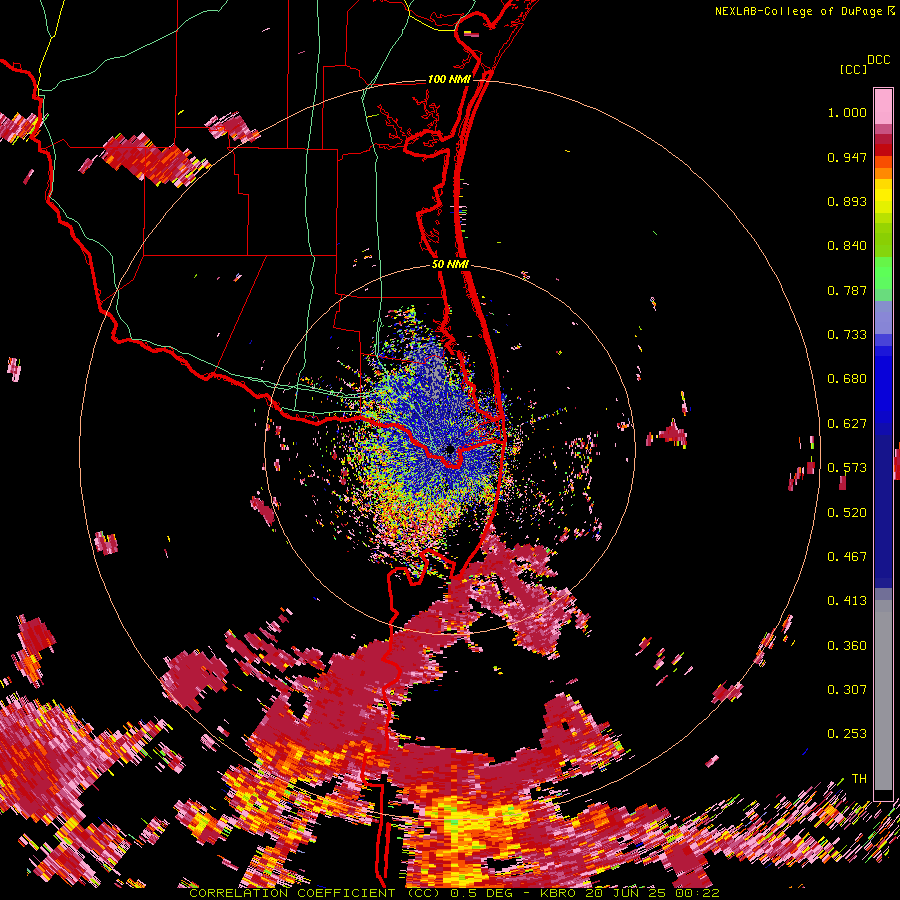Click the 0.893 value on the color scale
The height and width of the screenshot is (900, 900).
(x=847, y=201)
